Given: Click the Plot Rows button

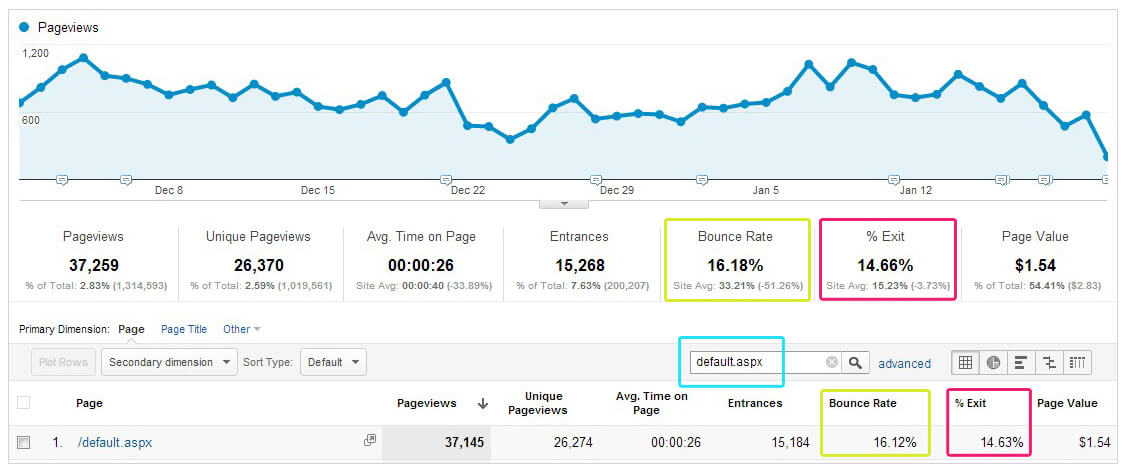Looking at the screenshot, I should coord(63,362).
